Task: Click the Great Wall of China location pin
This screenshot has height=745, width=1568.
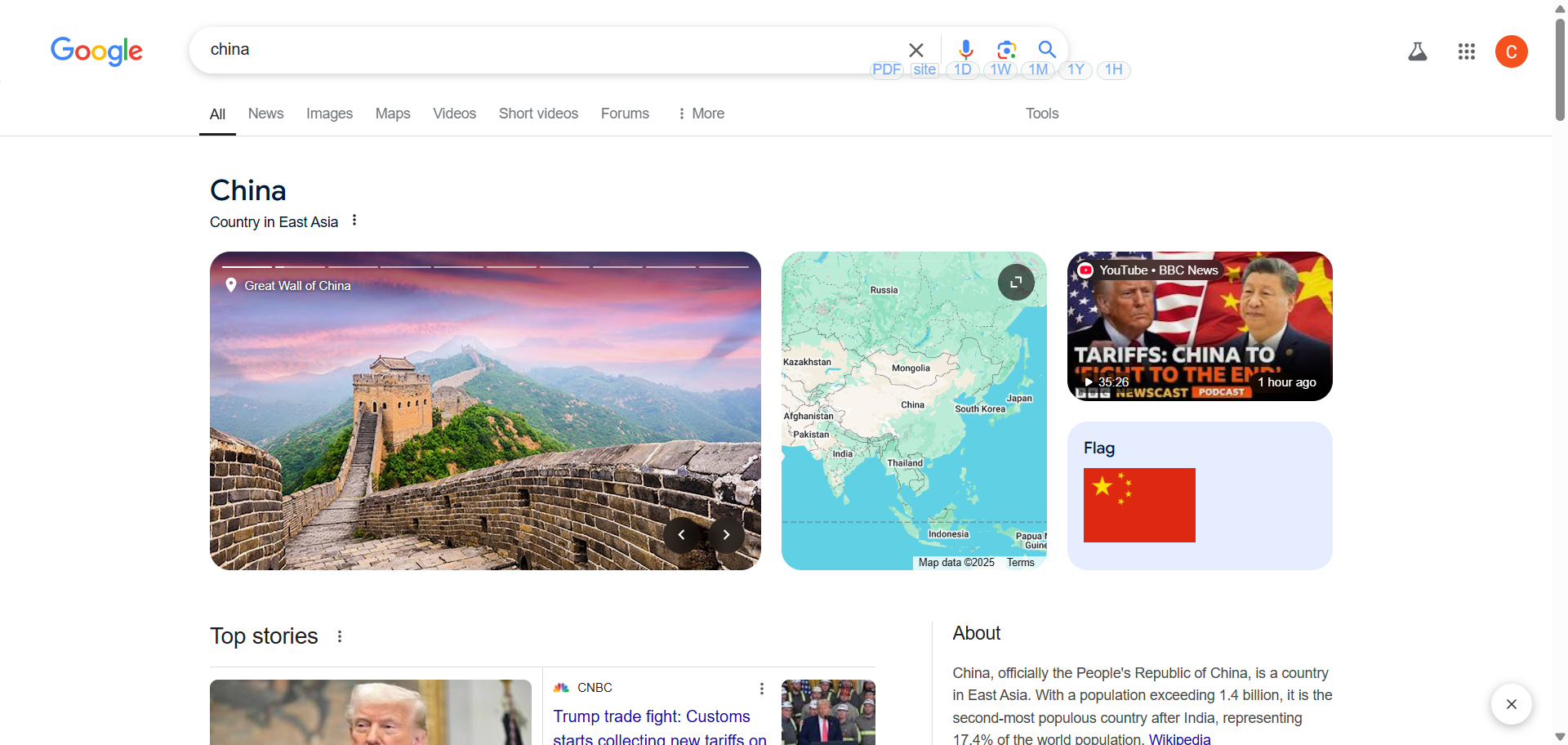Action: pos(231,285)
